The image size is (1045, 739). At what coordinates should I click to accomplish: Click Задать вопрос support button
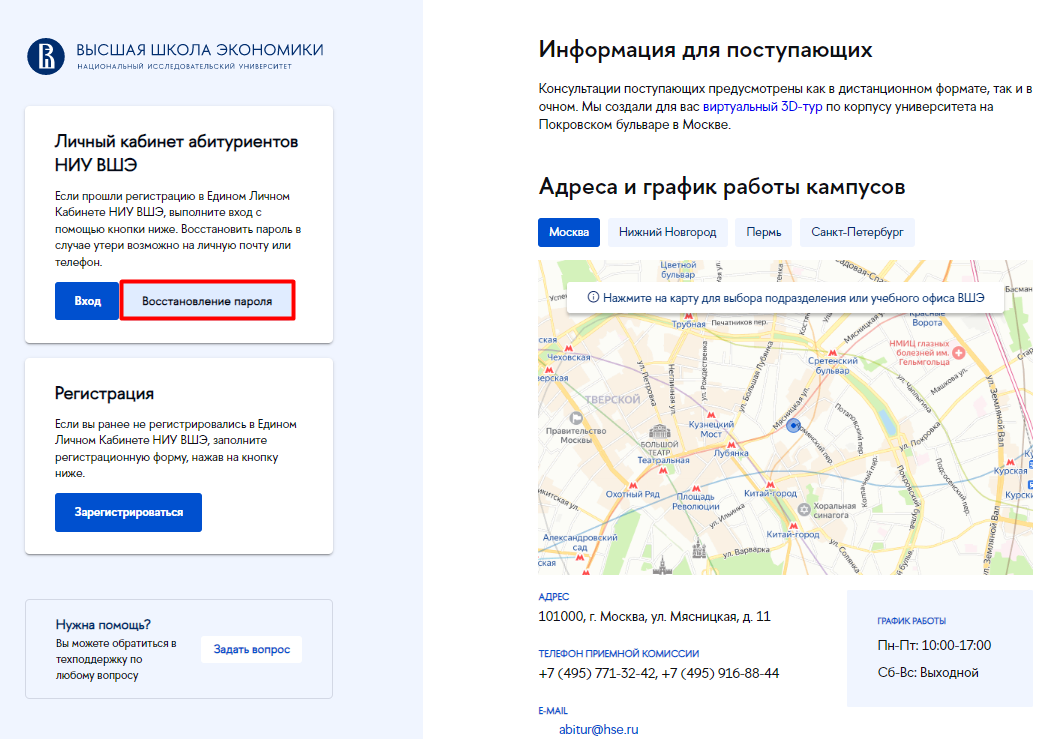tap(251, 650)
